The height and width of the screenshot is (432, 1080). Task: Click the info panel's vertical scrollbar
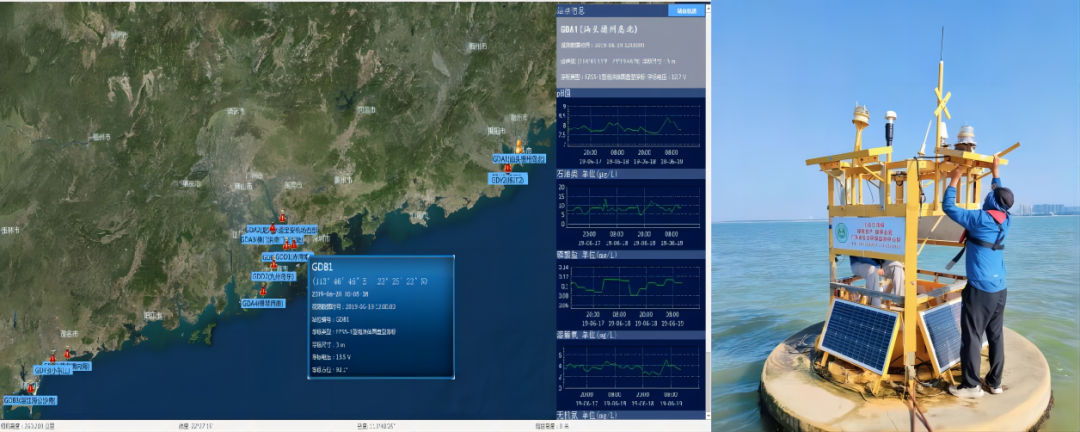click(708, 200)
